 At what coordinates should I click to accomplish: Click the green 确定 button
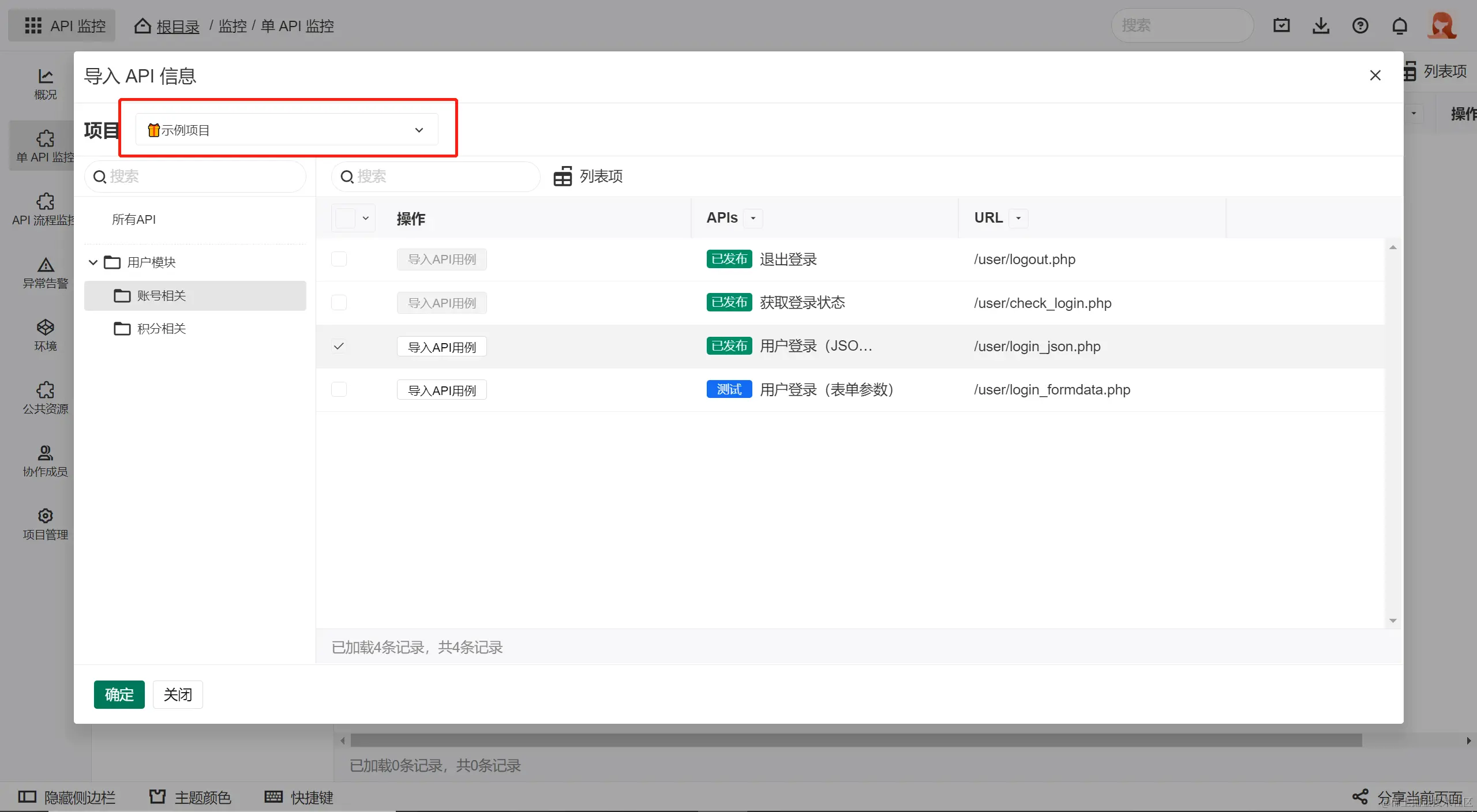tap(119, 694)
